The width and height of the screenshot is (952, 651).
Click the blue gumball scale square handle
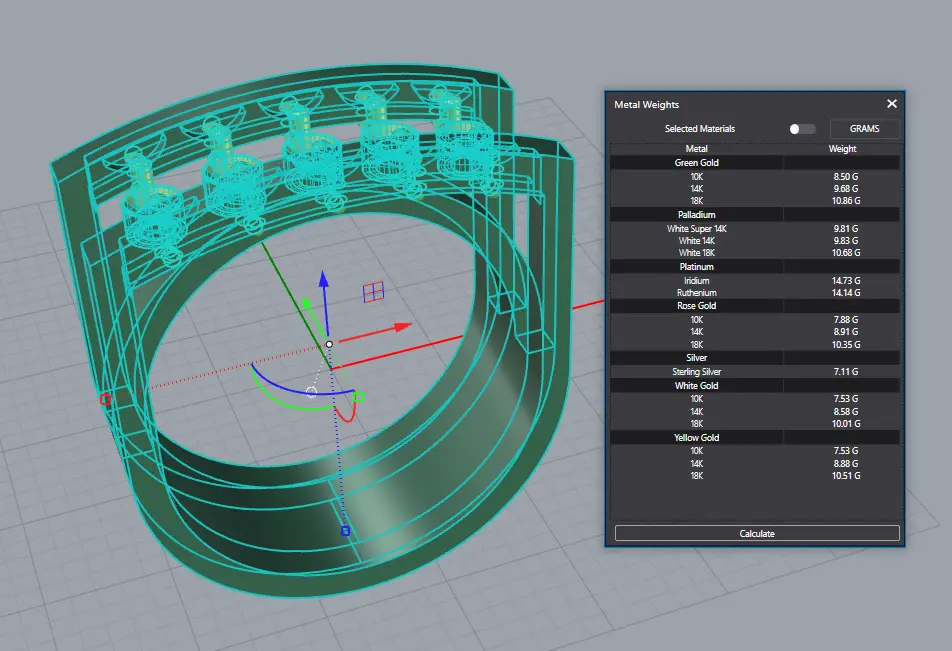coord(345,531)
